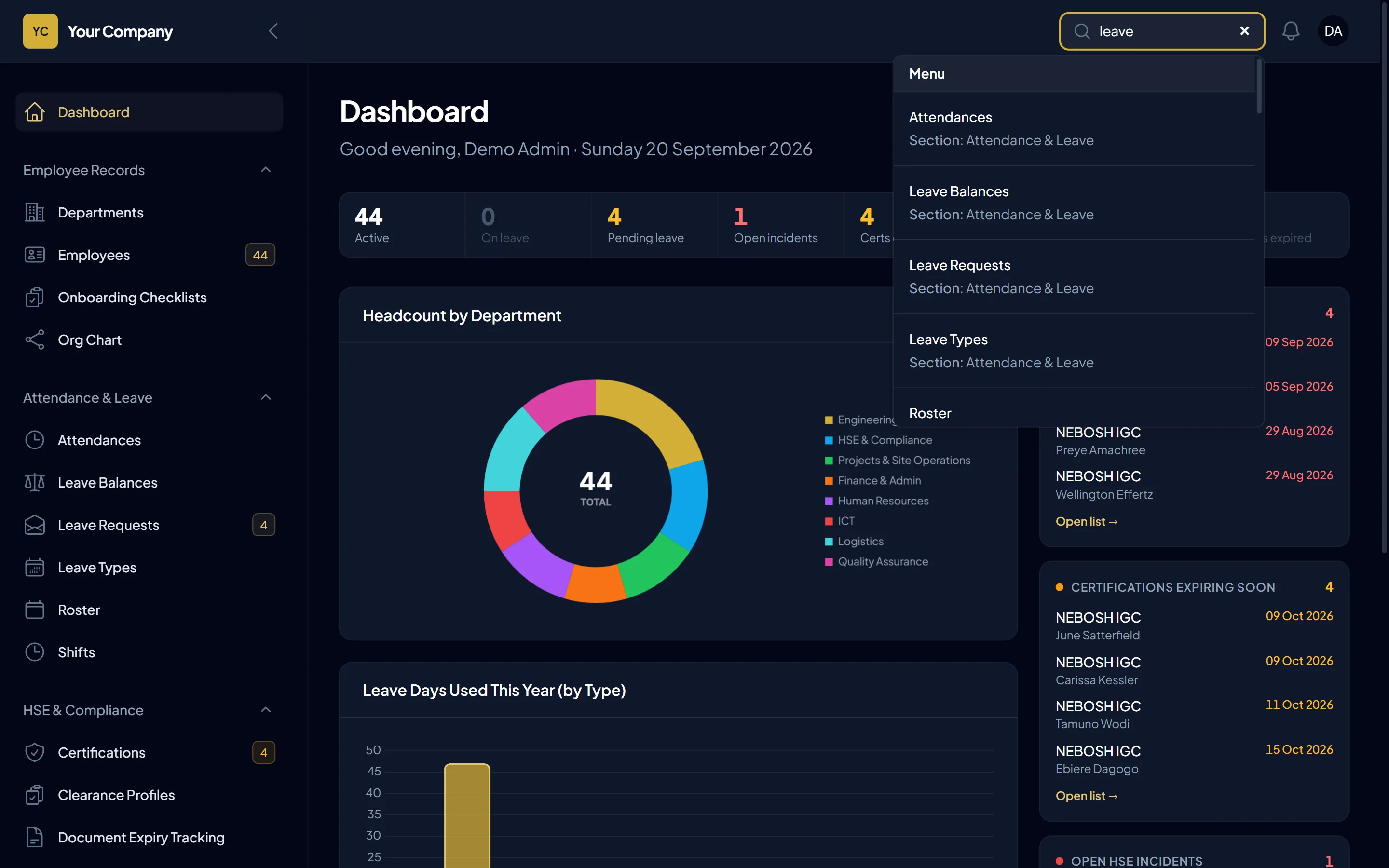
Task: Collapse the Employee Records section
Action: [x=266, y=170]
